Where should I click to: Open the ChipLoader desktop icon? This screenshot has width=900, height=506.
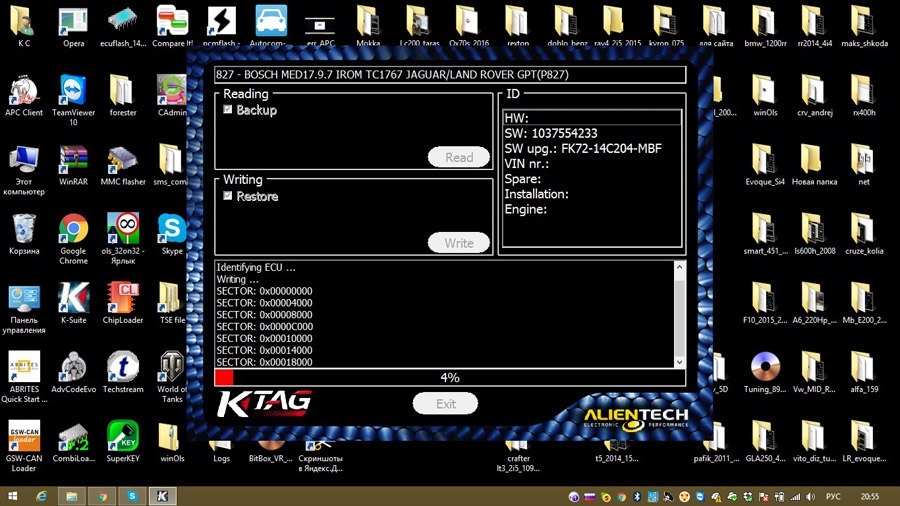point(123,303)
